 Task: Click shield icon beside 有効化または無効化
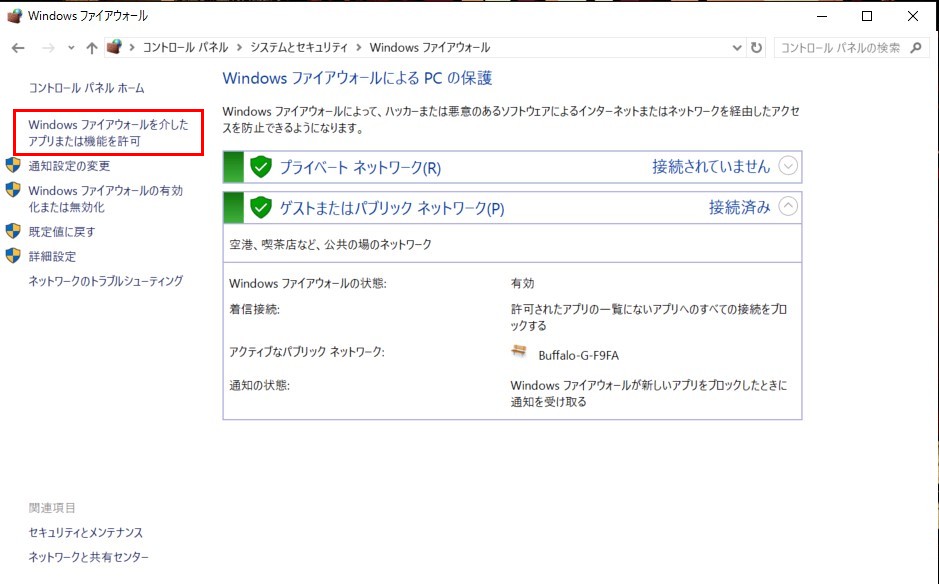coord(13,190)
